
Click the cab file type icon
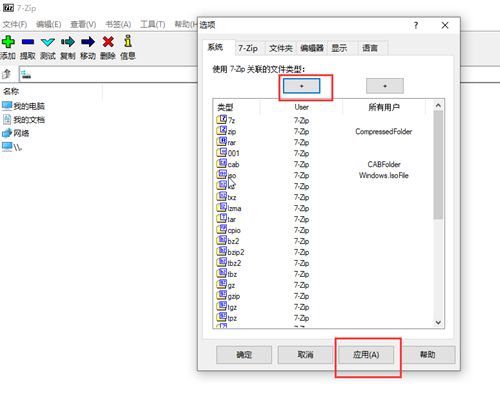(221, 163)
